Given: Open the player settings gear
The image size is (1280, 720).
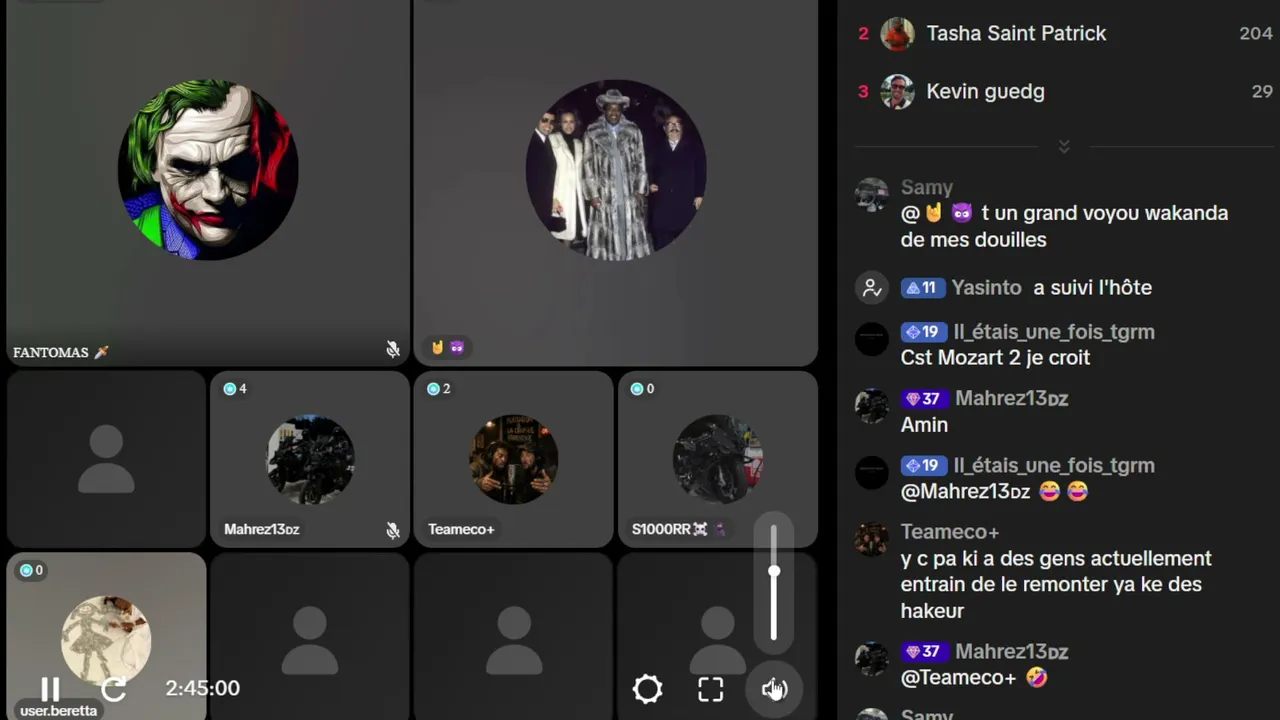Looking at the screenshot, I should (647, 689).
